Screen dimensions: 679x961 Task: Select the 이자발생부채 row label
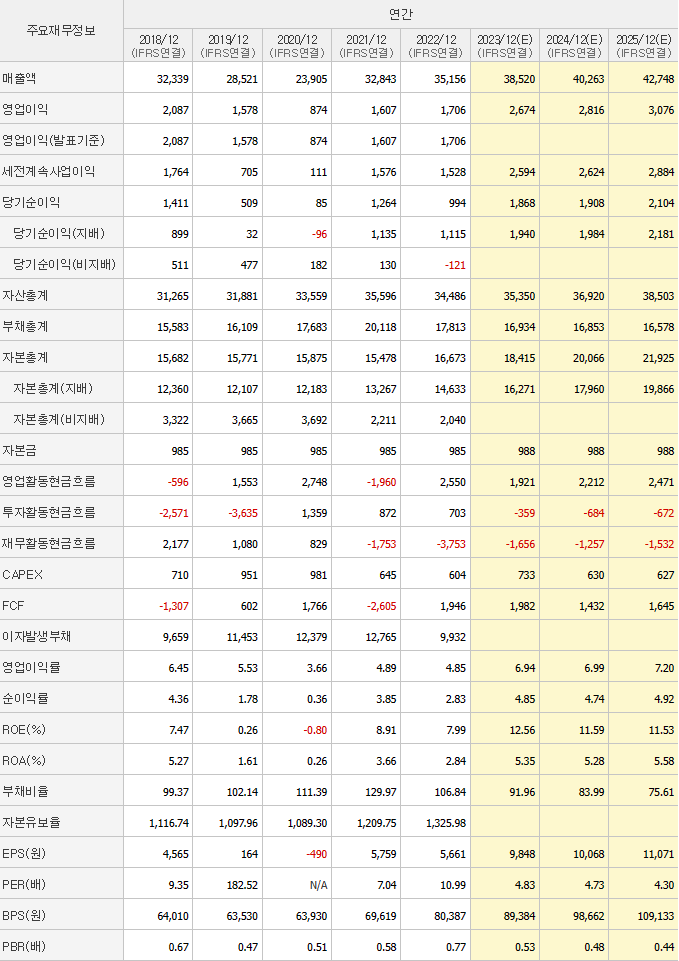click(x=37, y=636)
